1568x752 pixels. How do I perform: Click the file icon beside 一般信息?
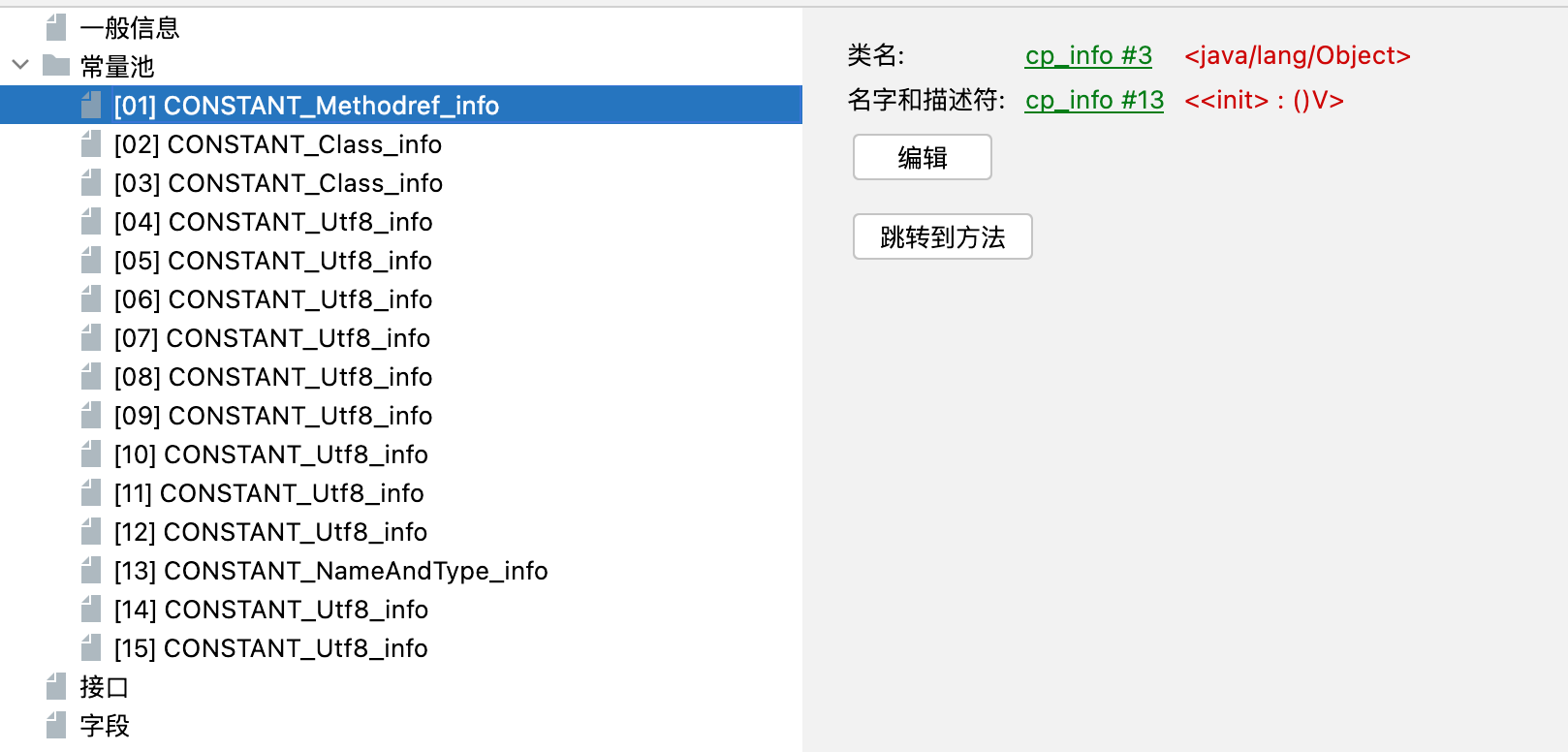tap(57, 27)
